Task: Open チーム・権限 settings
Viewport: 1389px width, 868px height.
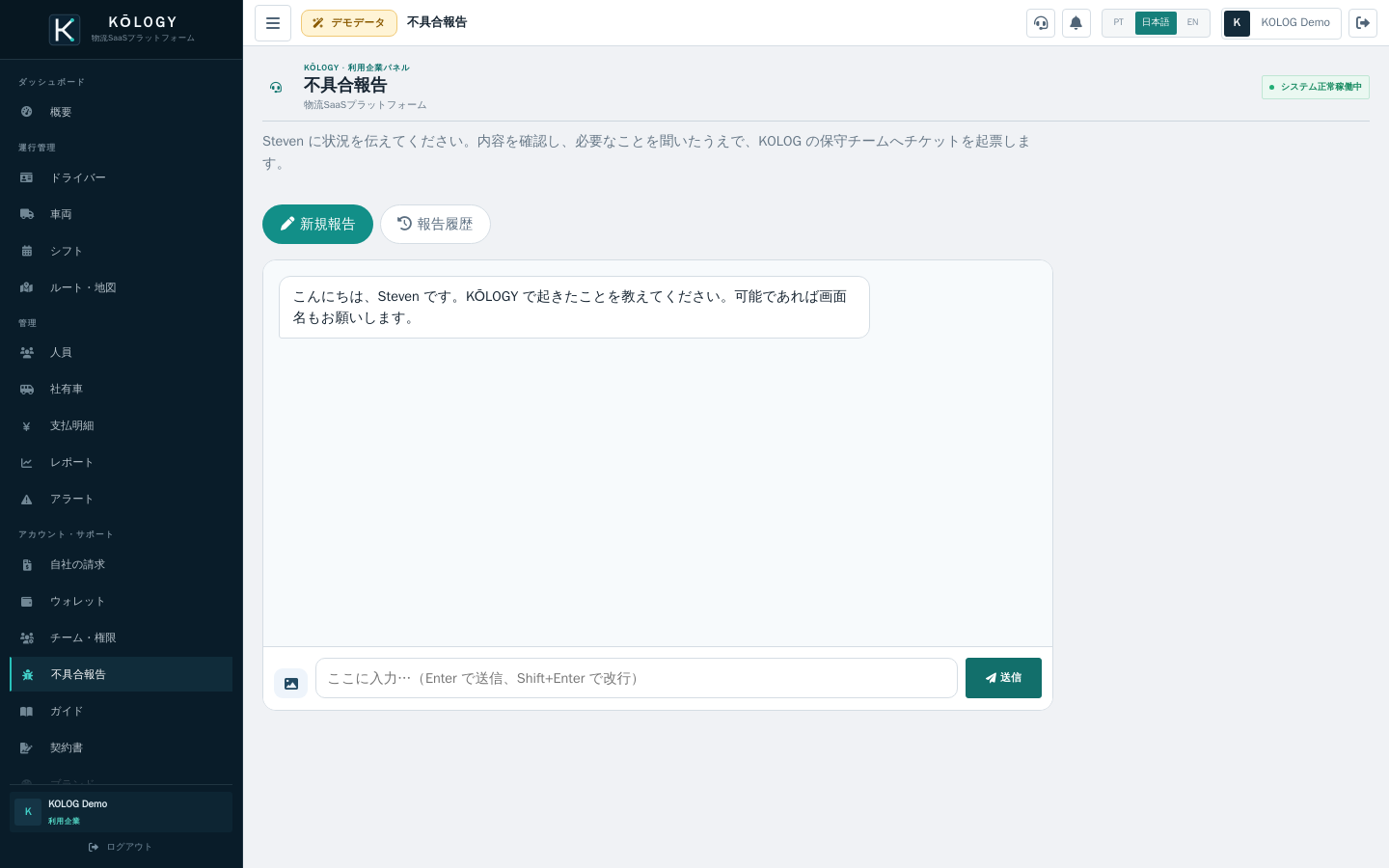Action: (121, 637)
